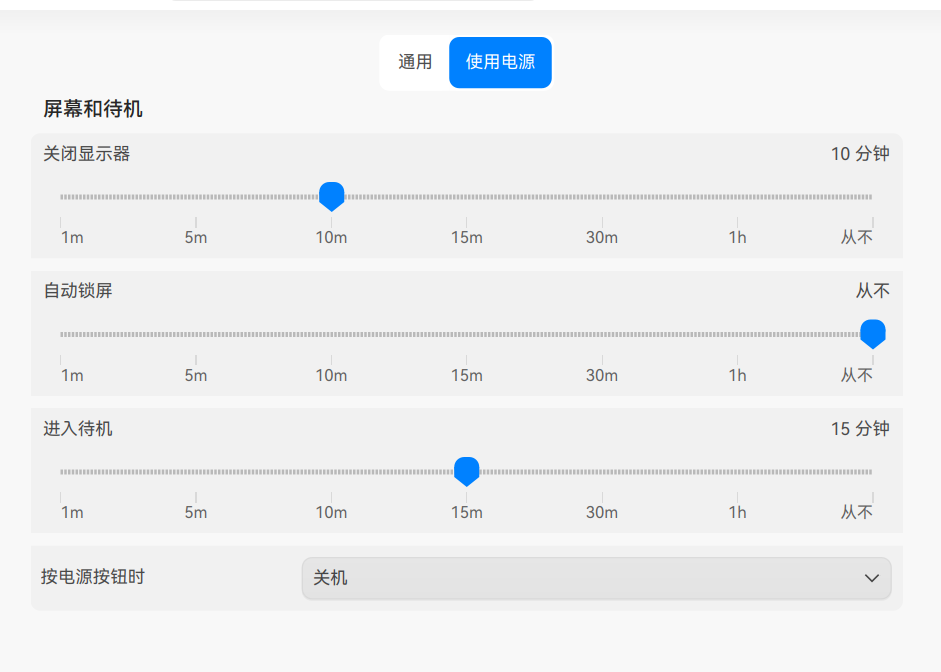
Task: Click the 1h tick label under 关闭显示器
Action: 738,238
